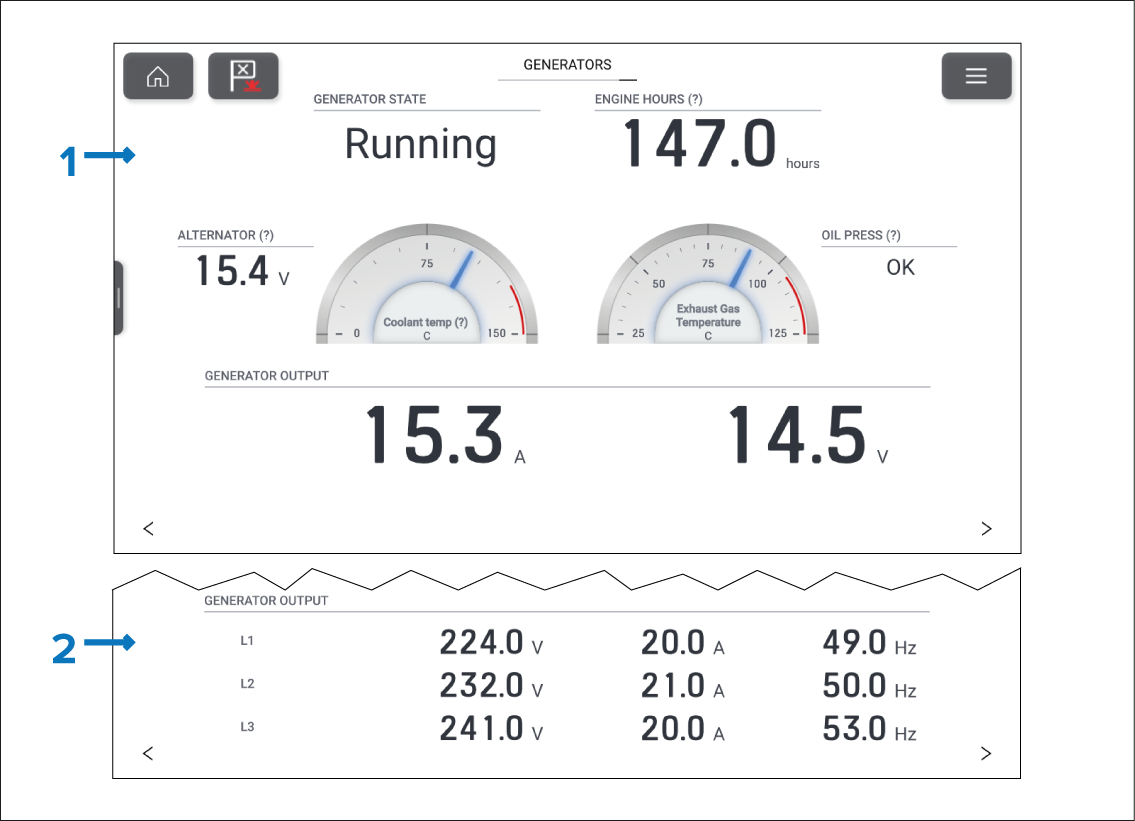Select the 15.3 A generator output value
This screenshot has width=1135, height=821.
coord(433,436)
